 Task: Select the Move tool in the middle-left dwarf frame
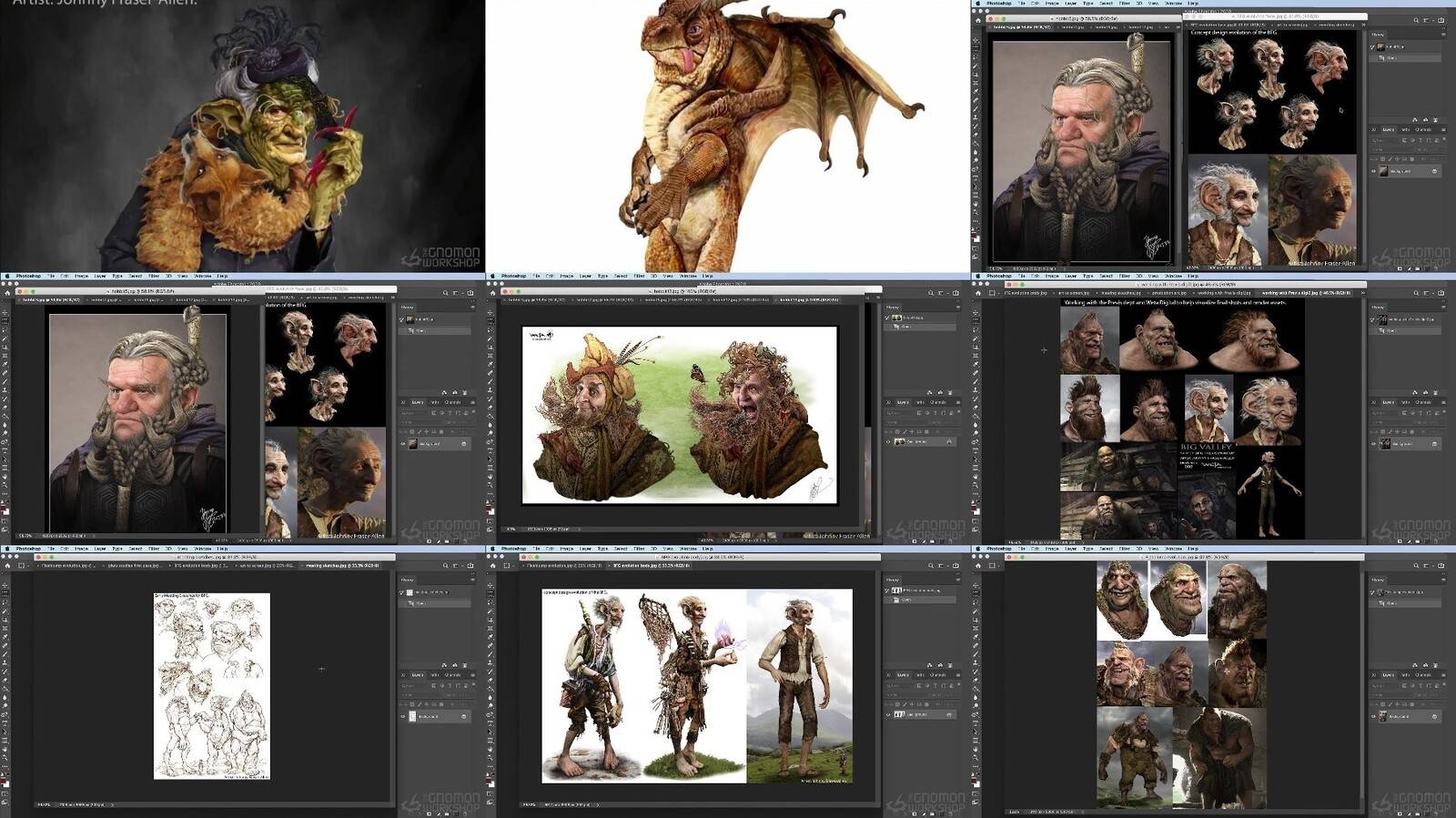tap(5, 312)
